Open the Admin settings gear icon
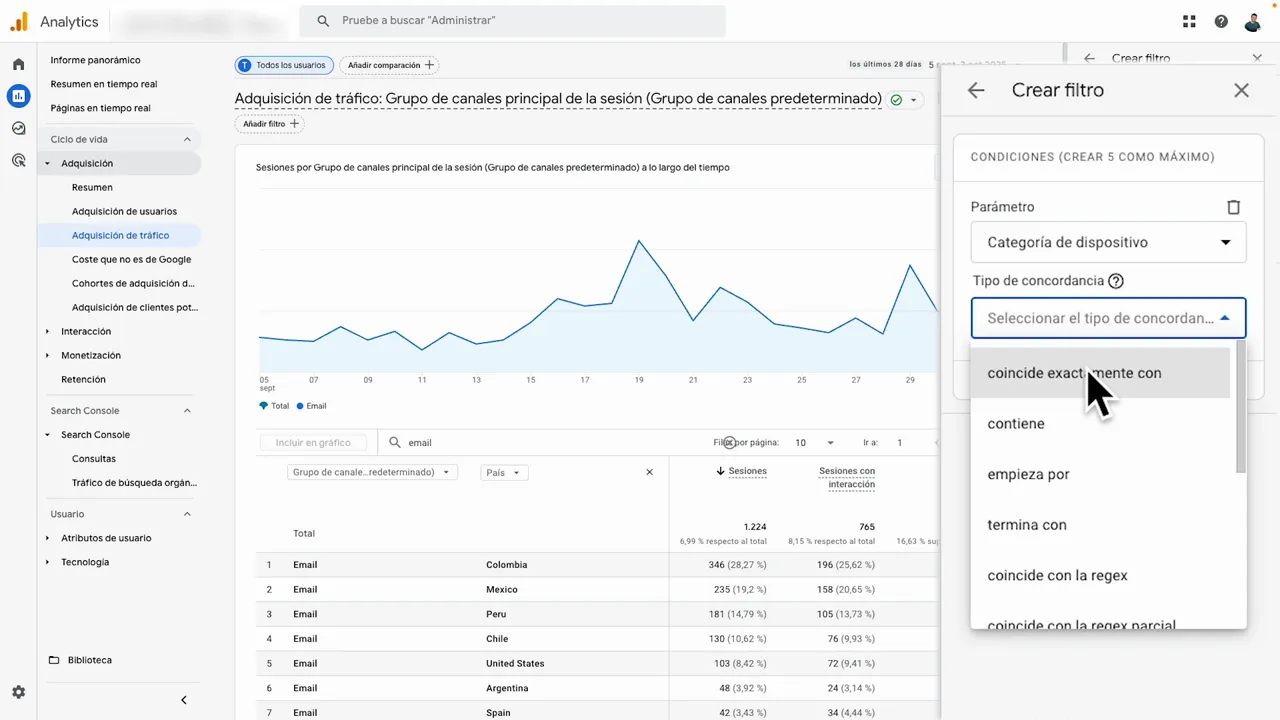 coord(18,692)
